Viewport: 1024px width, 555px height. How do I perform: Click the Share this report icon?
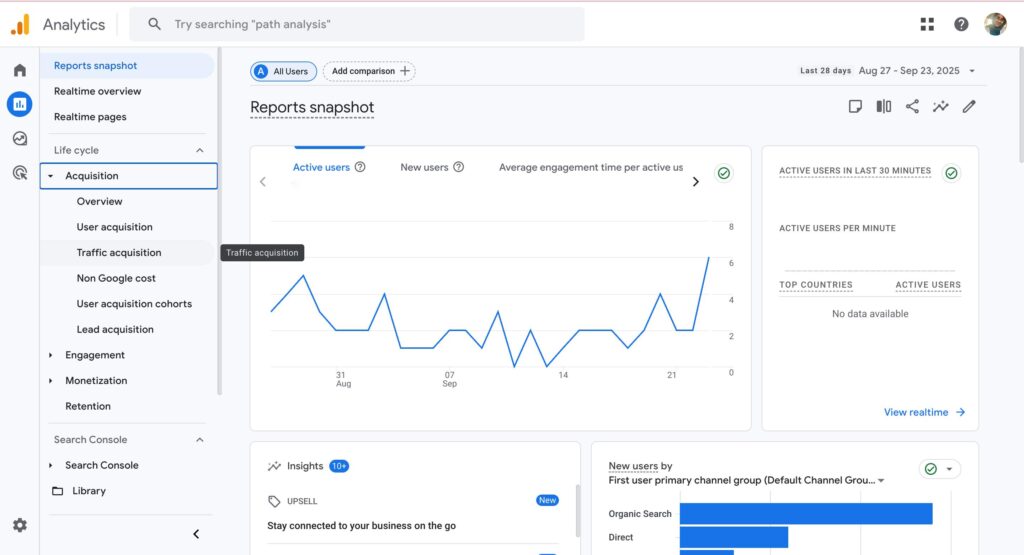click(912, 107)
